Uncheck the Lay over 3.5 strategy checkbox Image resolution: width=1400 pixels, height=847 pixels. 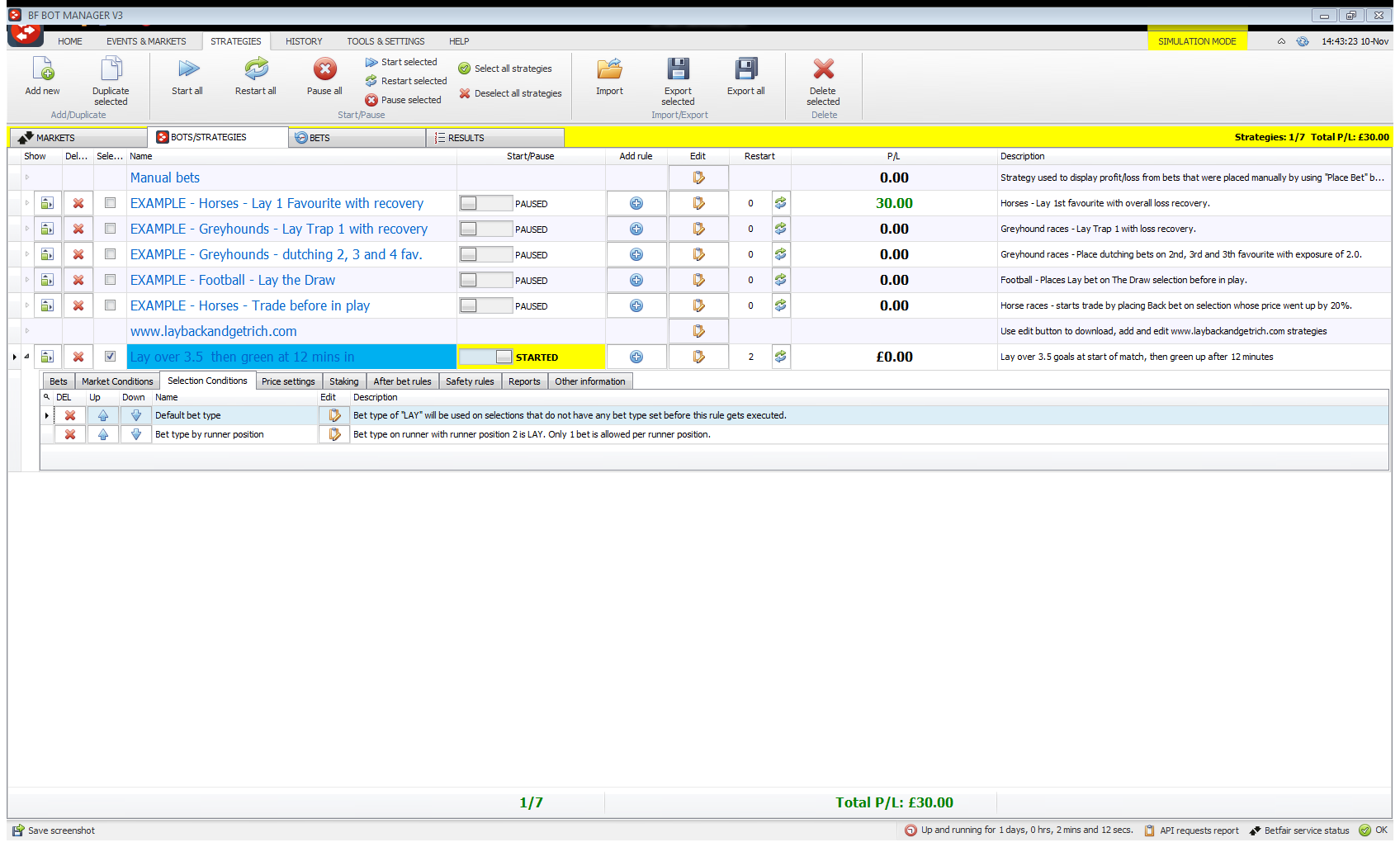[110, 357]
